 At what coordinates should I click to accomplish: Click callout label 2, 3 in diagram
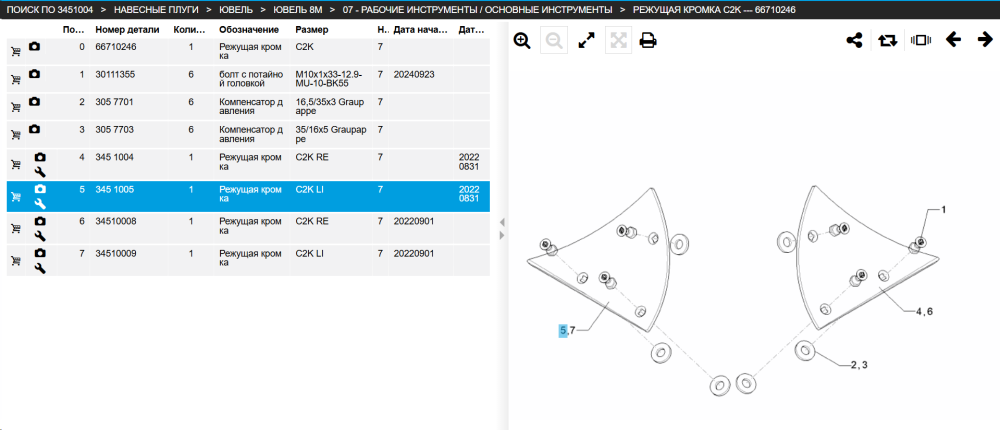(x=859, y=365)
